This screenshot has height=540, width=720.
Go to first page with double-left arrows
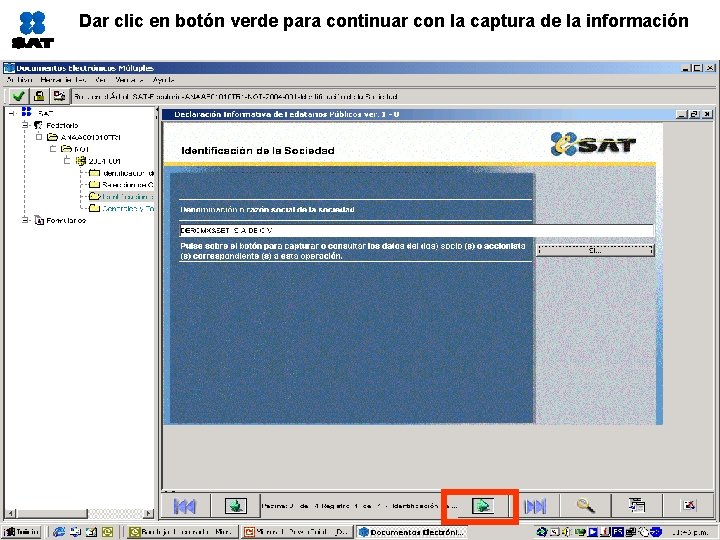click(185, 506)
